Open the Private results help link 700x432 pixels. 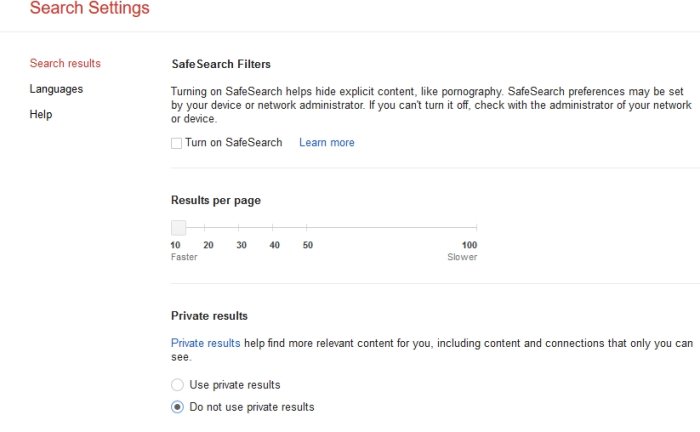point(205,343)
